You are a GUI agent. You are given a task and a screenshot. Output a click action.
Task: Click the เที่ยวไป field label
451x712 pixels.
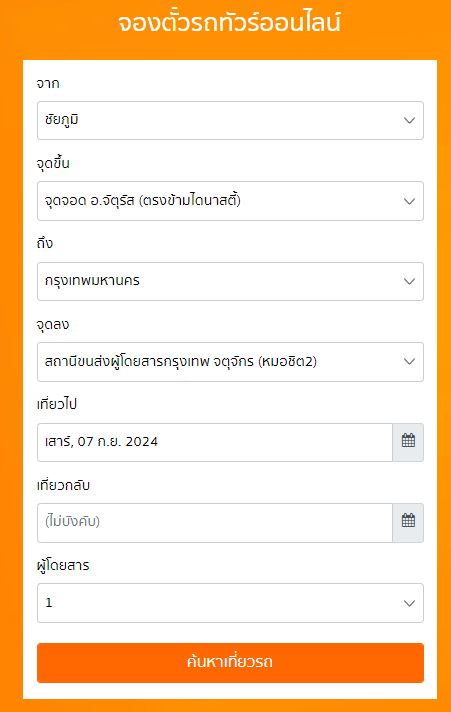point(57,404)
